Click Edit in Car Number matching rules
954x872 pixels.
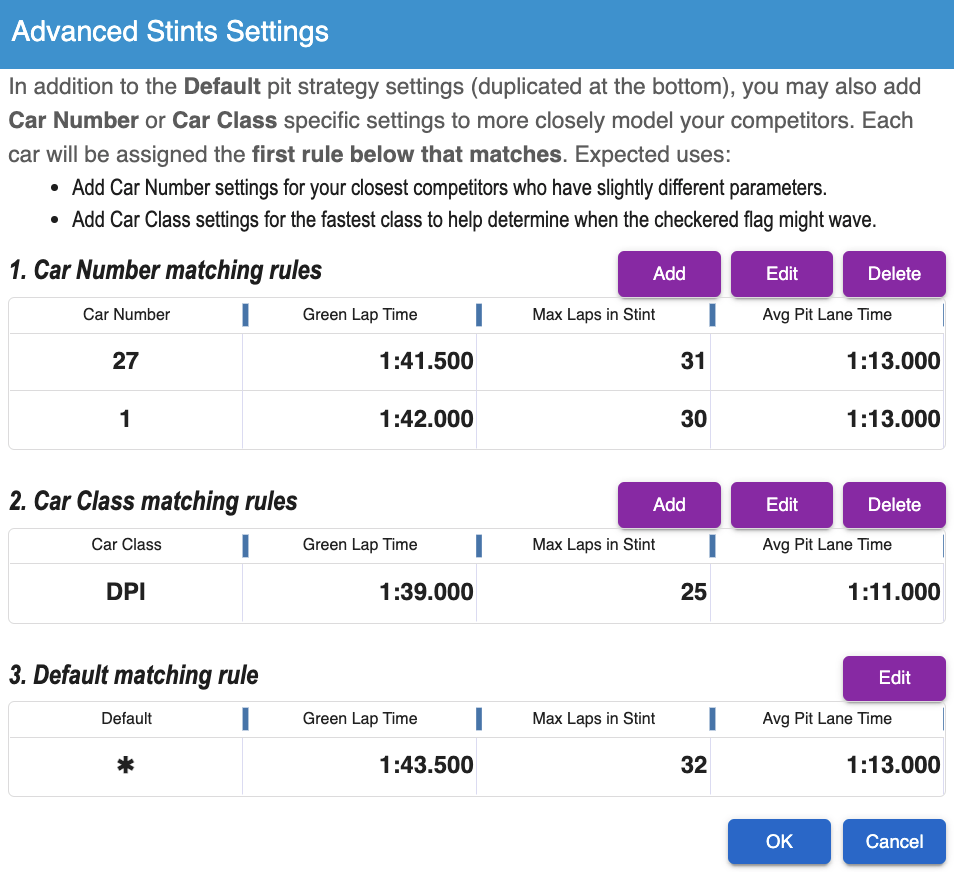pos(781,274)
